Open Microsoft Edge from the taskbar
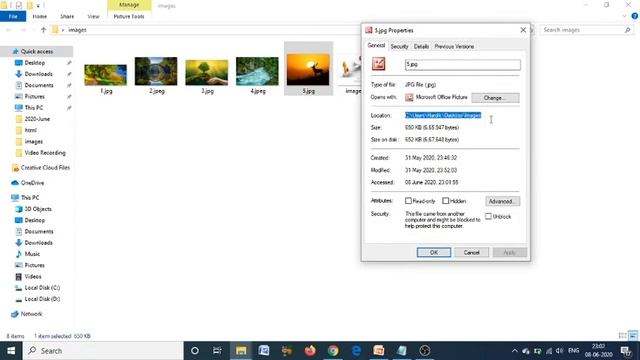Screen dimensions: 640x360 [356, 351]
